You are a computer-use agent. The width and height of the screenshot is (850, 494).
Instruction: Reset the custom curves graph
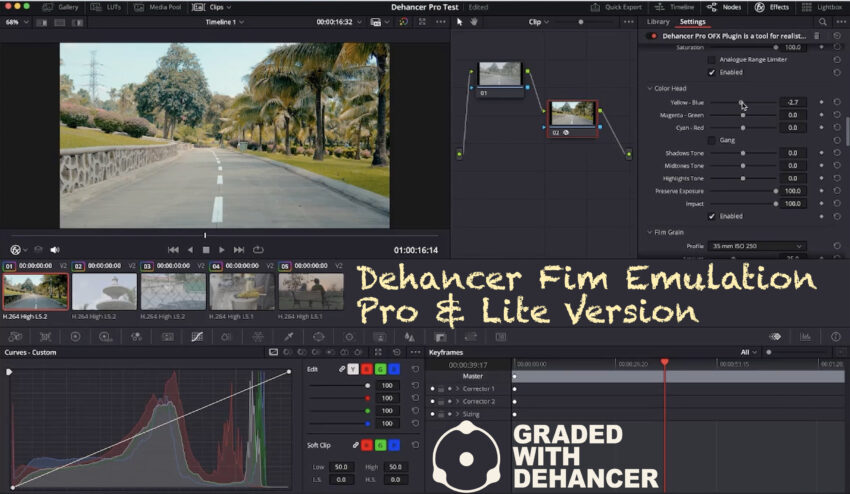397,352
